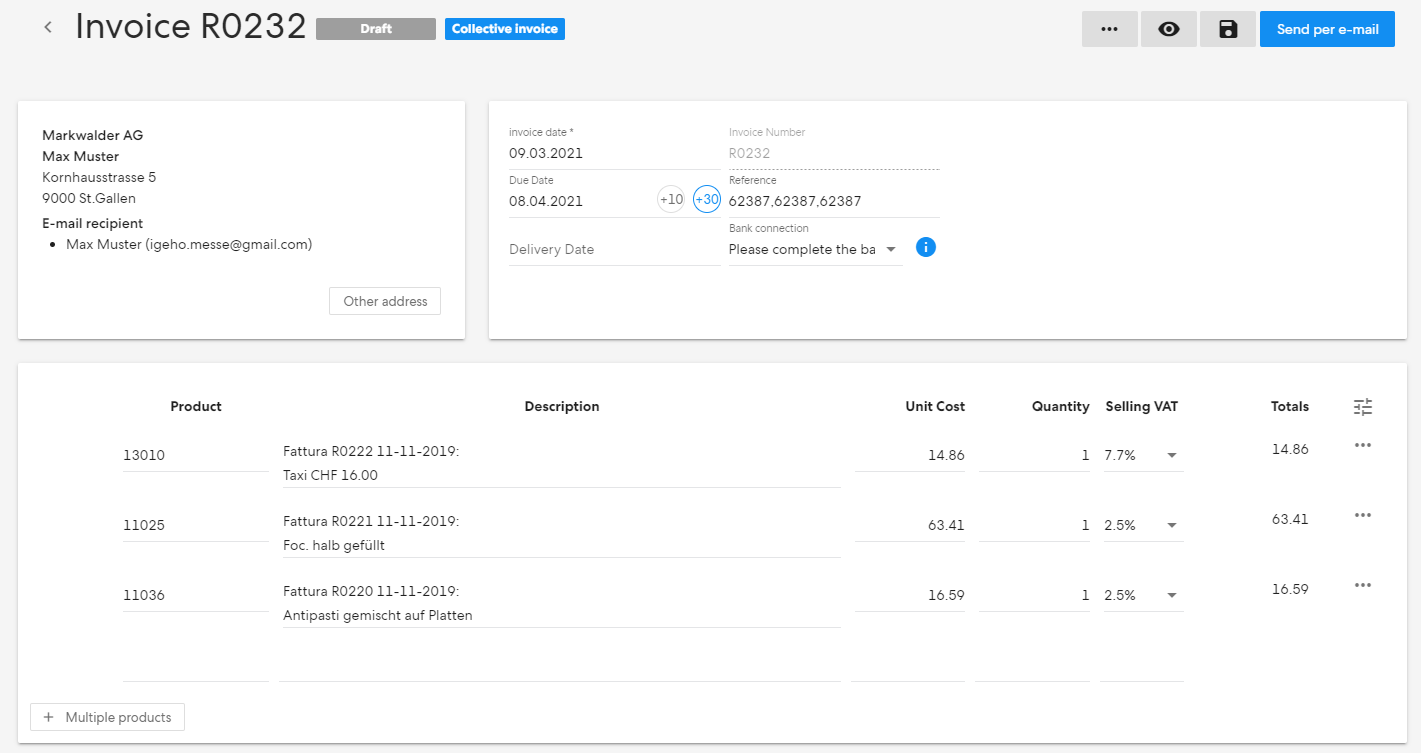Click unit cost field 14.86
1421x753 pixels.
click(910, 456)
